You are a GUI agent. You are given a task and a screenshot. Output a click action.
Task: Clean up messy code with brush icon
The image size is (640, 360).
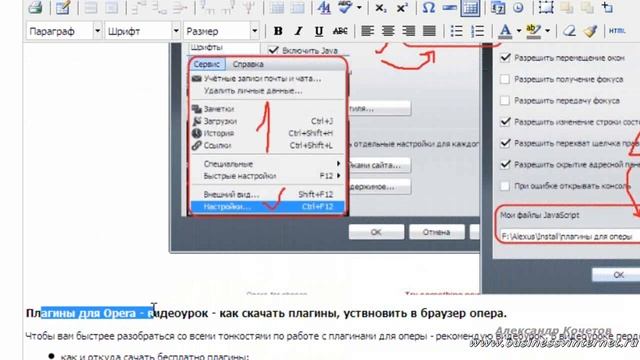tap(590, 31)
